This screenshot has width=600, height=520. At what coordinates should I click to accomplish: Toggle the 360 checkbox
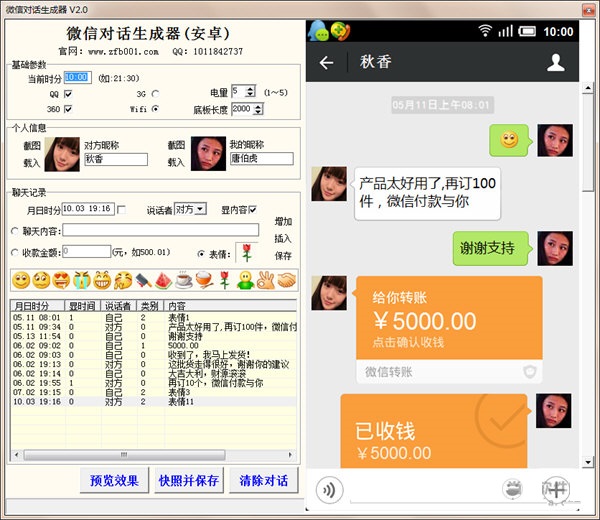pyautogui.click(x=68, y=109)
